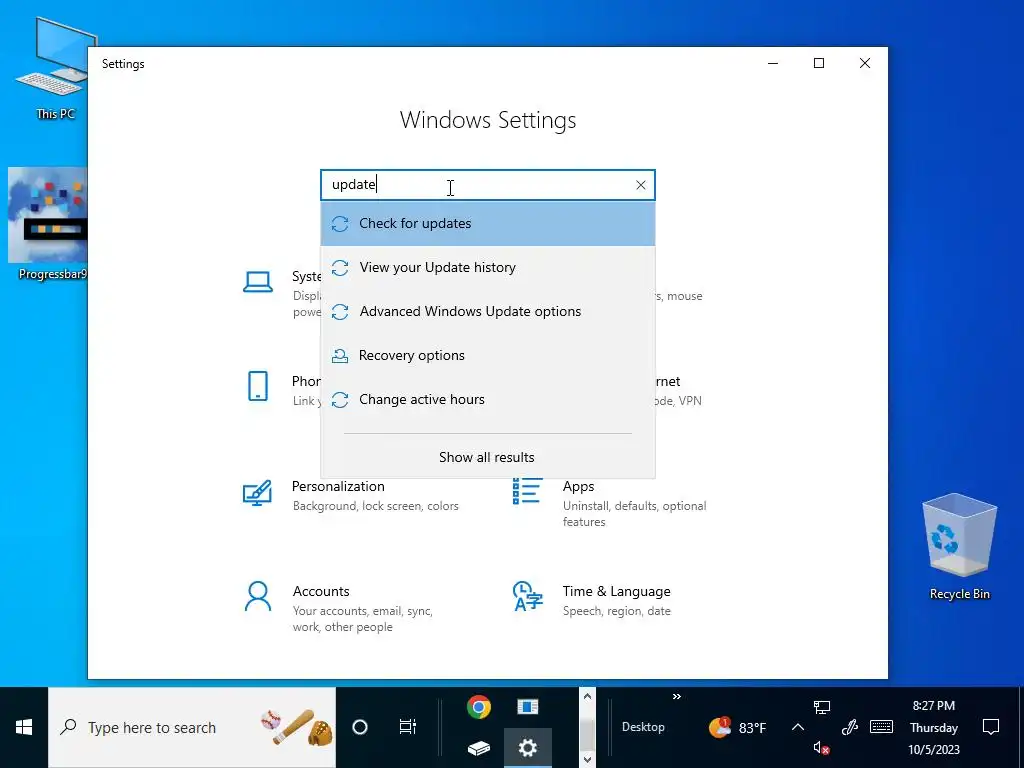Open the Windows Start menu
Viewport: 1024px width, 768px height.
(x=24, y=728)
